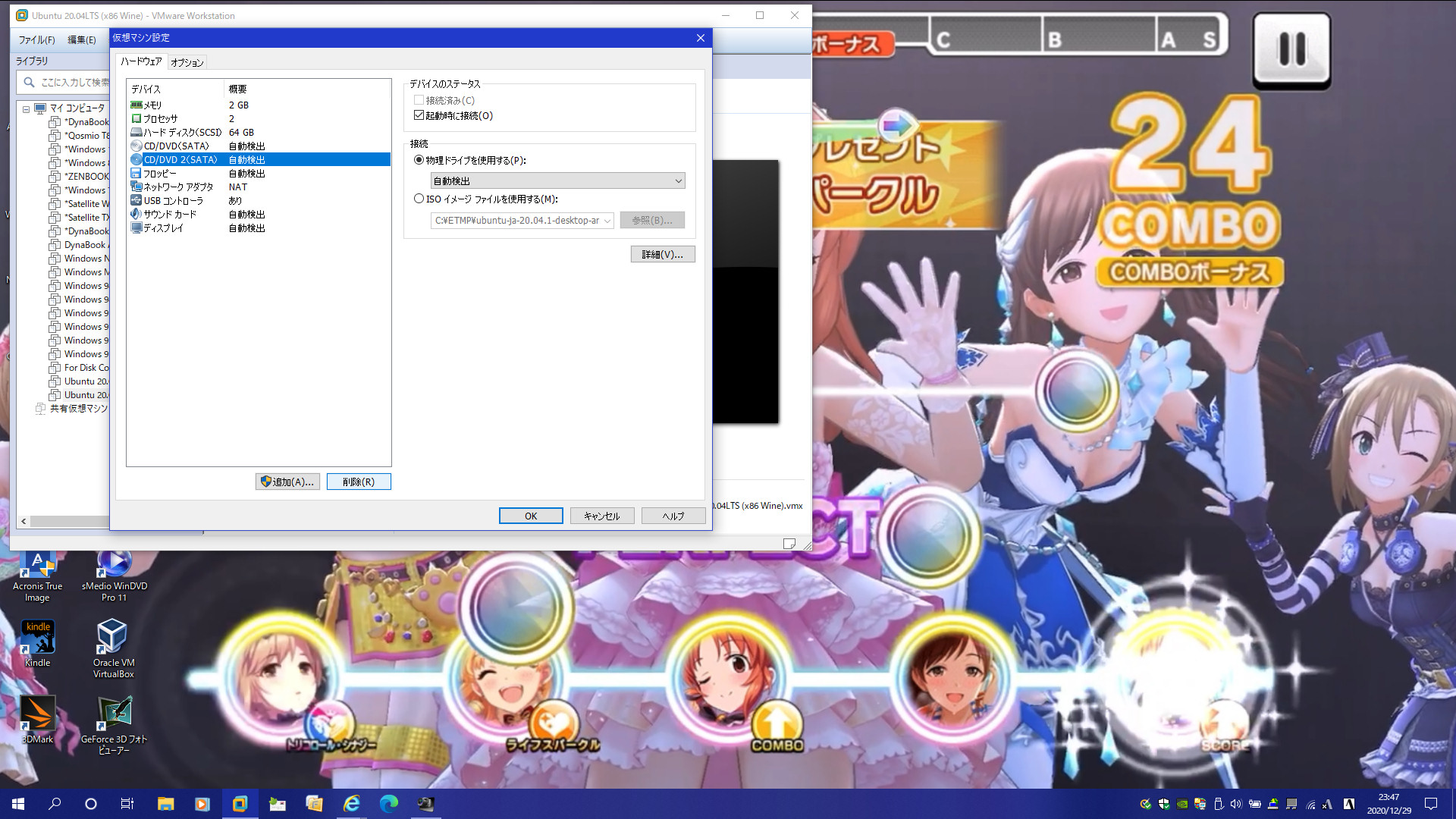Click the デバイス column header
Viewport: 1456px width, 819px height.
(175, 89)
